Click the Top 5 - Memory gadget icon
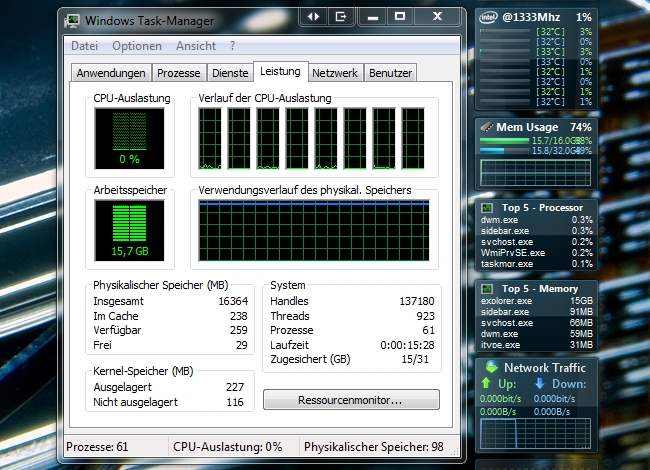This screenshot has height=470, width=650. (487, 288)
